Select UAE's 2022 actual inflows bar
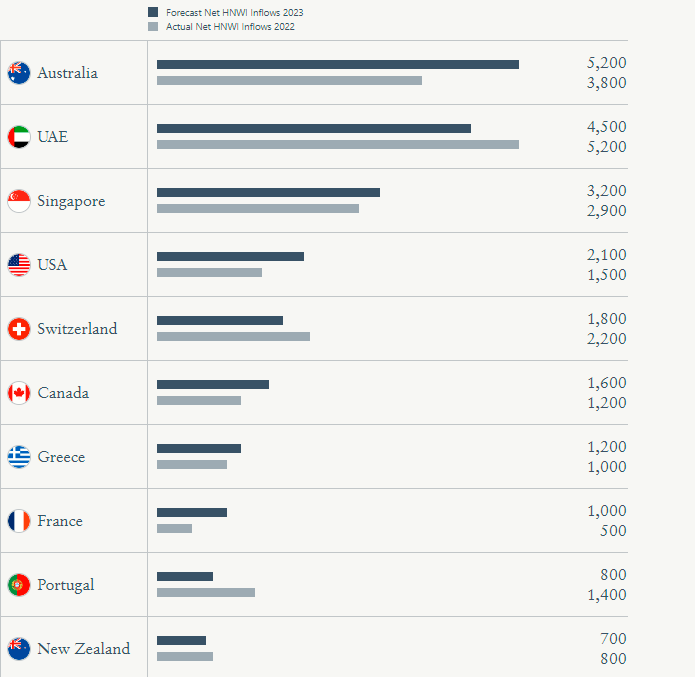695x677 pixels. point(338,145)
